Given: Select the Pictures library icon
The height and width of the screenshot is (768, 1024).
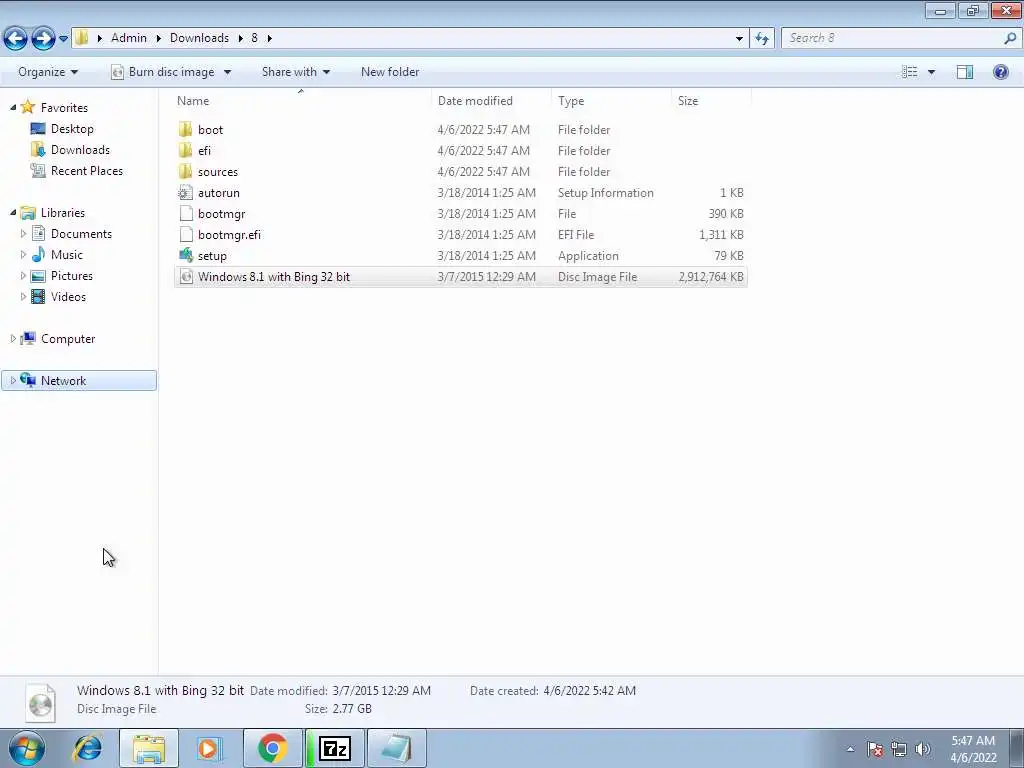Looking at the screenshot, I should [x=39, y=276].
